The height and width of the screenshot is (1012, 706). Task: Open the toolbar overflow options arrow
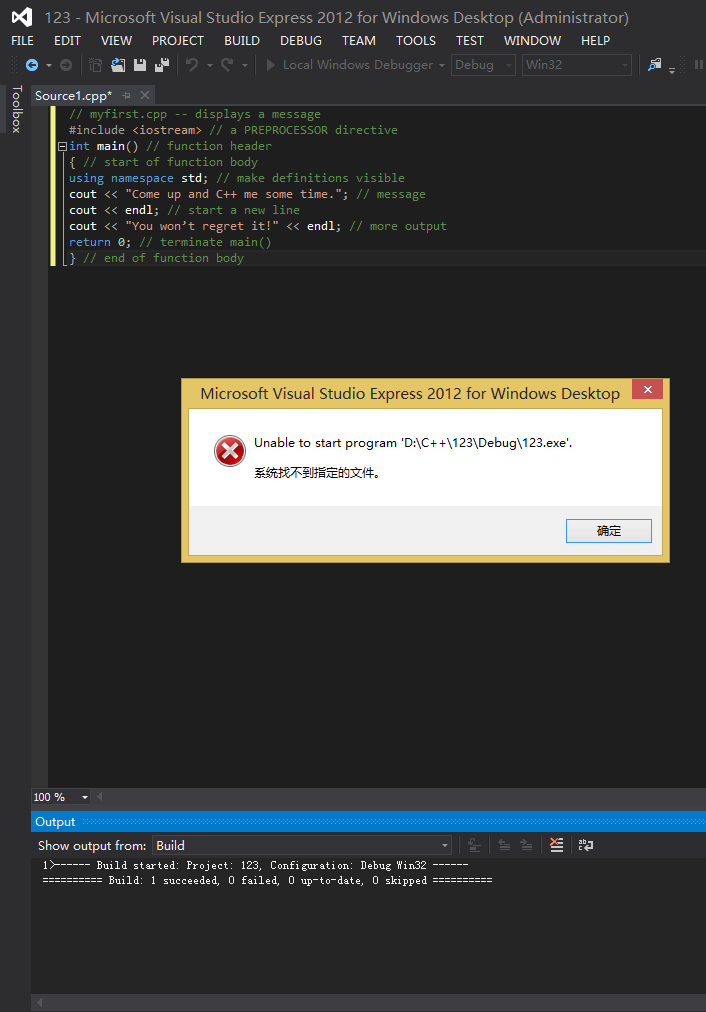tap(672, 69)
